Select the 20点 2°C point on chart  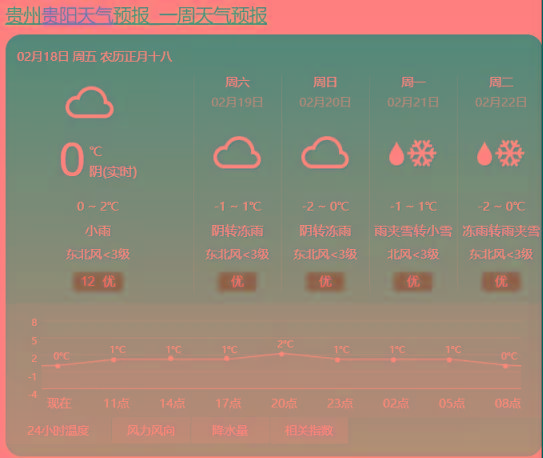282,354
